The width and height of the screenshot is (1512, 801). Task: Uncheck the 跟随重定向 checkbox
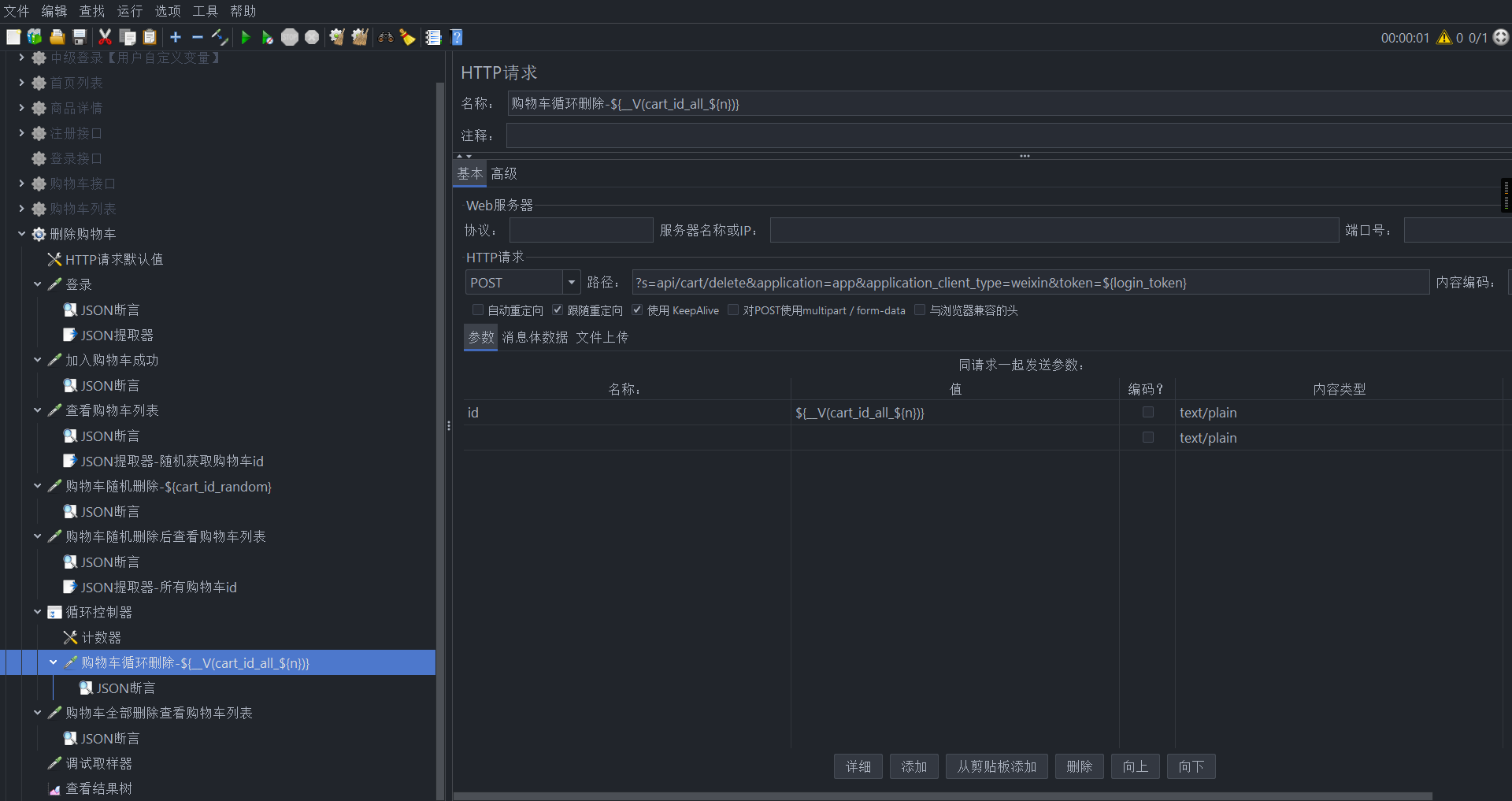[x=558, y=310]
